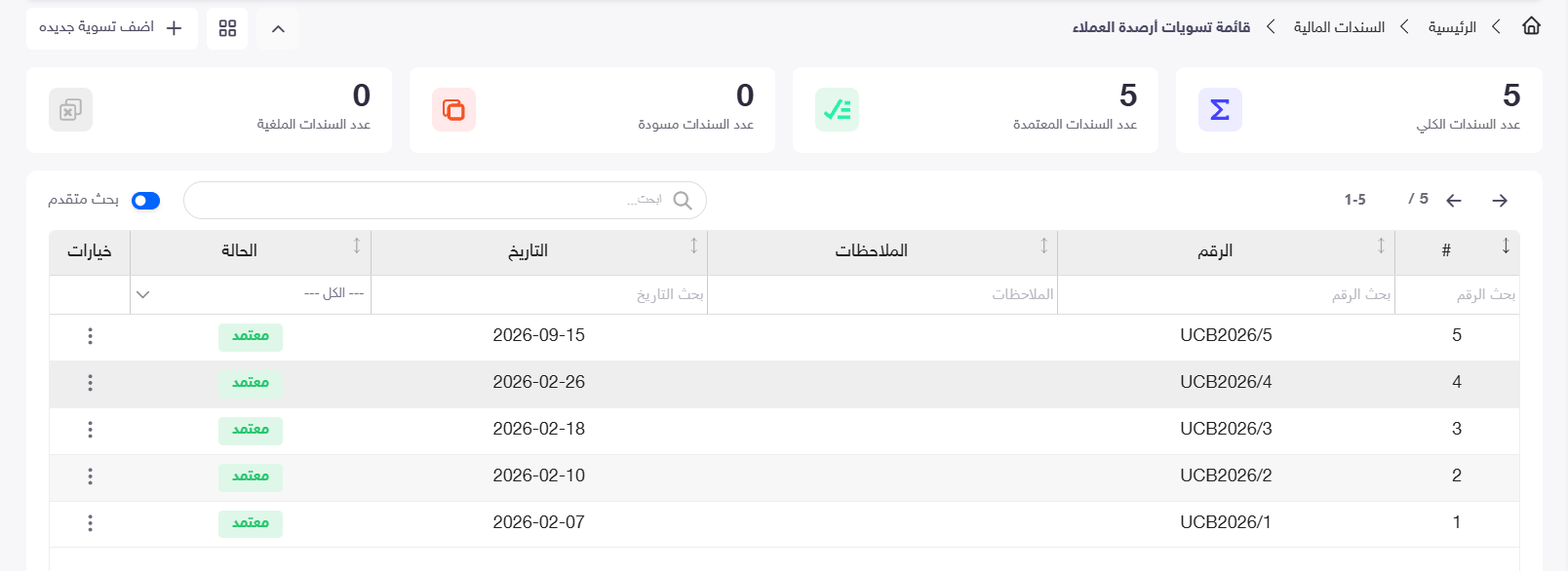Go to next page arrow
Viewport: 1568px width, 571px height.
pyautogui.click(x=1500, y=201)
